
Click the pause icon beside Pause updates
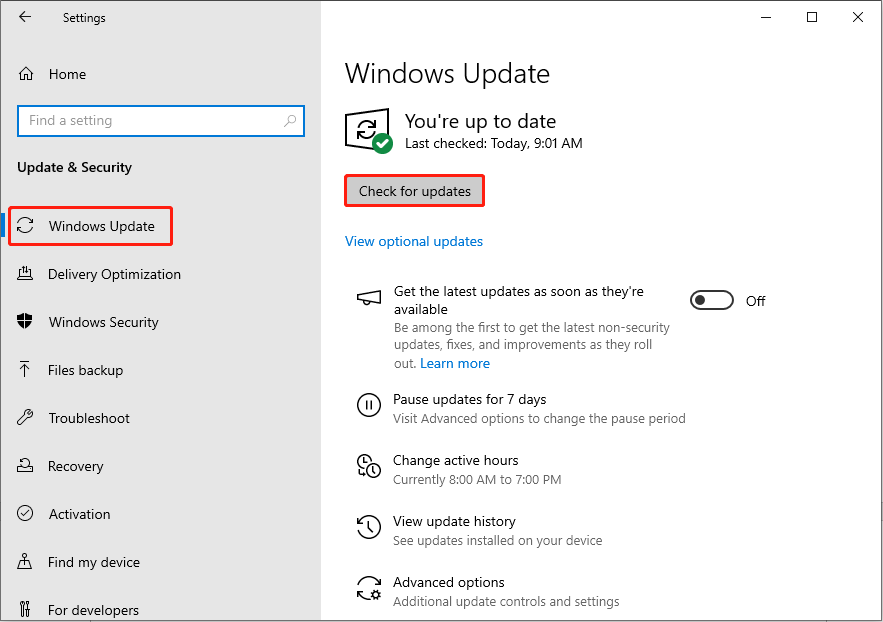369,405
